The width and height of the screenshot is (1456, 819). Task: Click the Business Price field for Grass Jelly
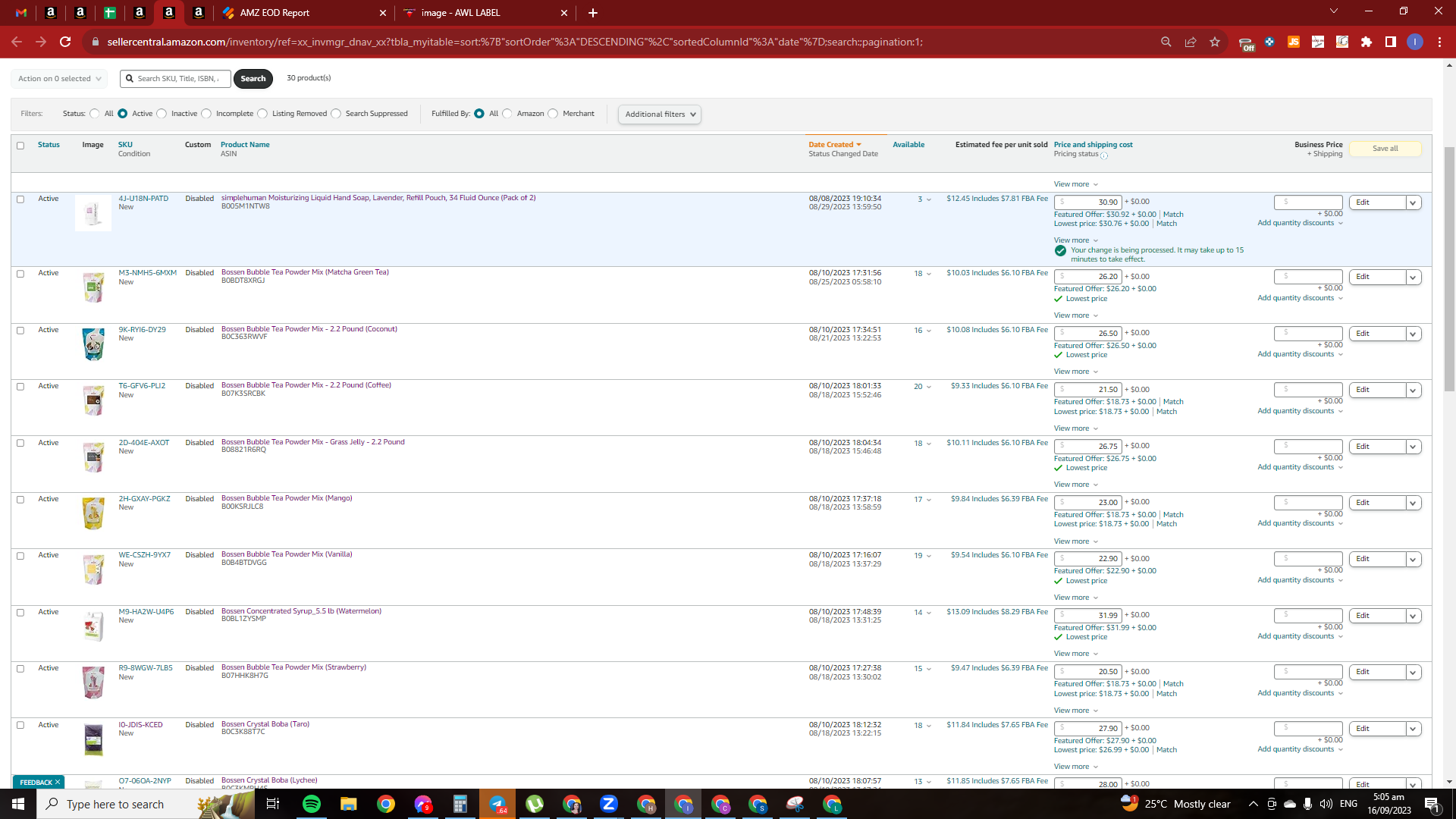click(1308, 446)
